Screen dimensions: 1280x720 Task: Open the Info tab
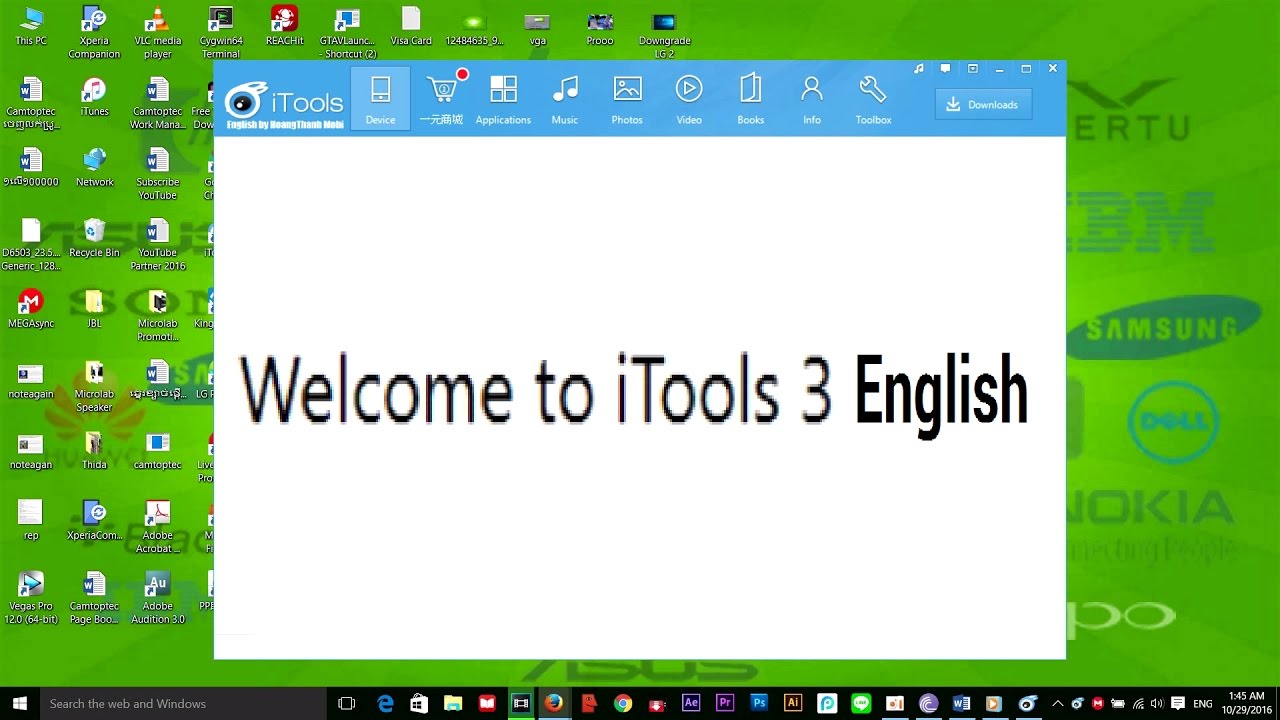[812, 98]
